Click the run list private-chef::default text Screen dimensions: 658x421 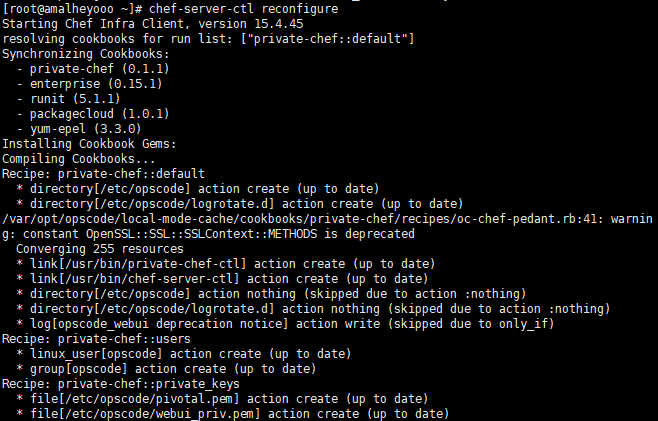(327, 39)
